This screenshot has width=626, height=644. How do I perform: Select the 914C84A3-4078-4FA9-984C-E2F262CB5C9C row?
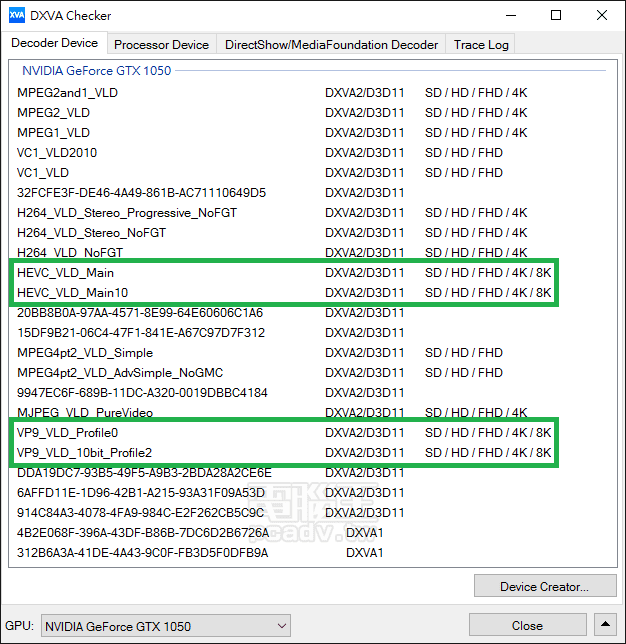click(x=313, y=513)
